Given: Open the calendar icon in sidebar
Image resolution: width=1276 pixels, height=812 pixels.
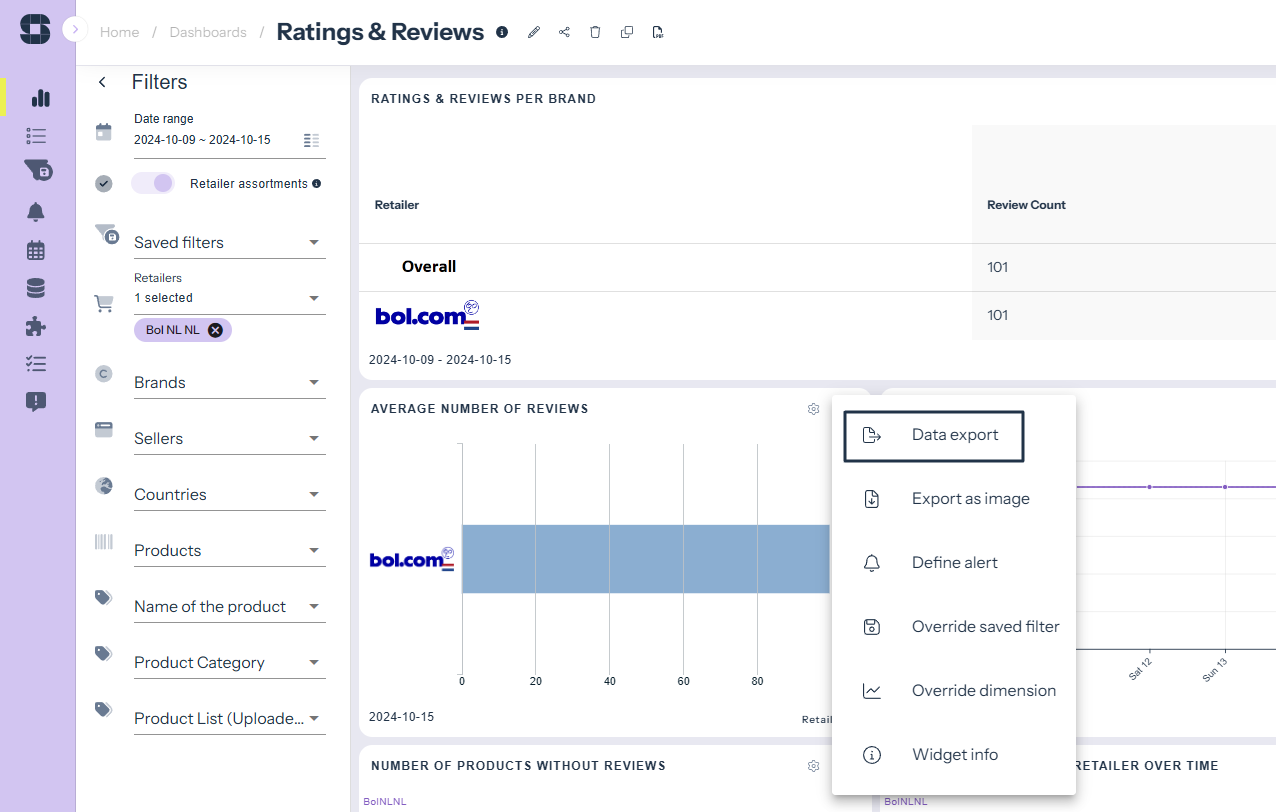Looking at the screenshot, I should pyautogui.click(x=37, y=250).
